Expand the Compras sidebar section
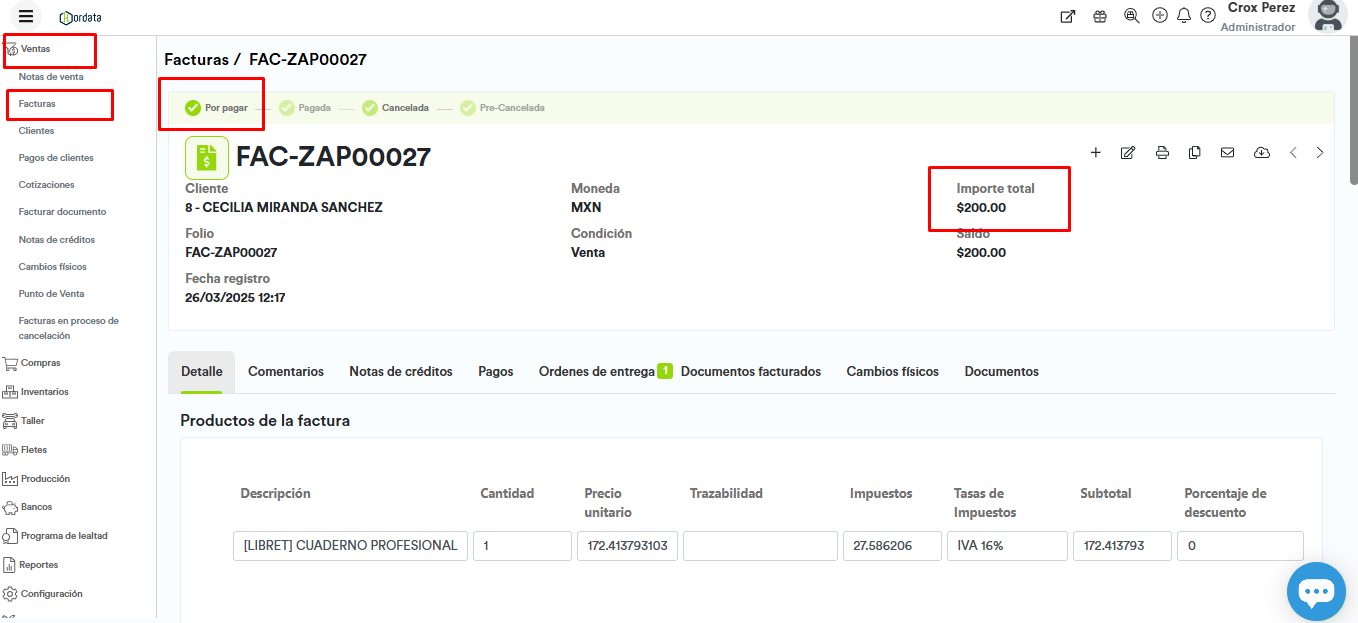Viewport: 1358px width, 623px height. tap(40, 363)
